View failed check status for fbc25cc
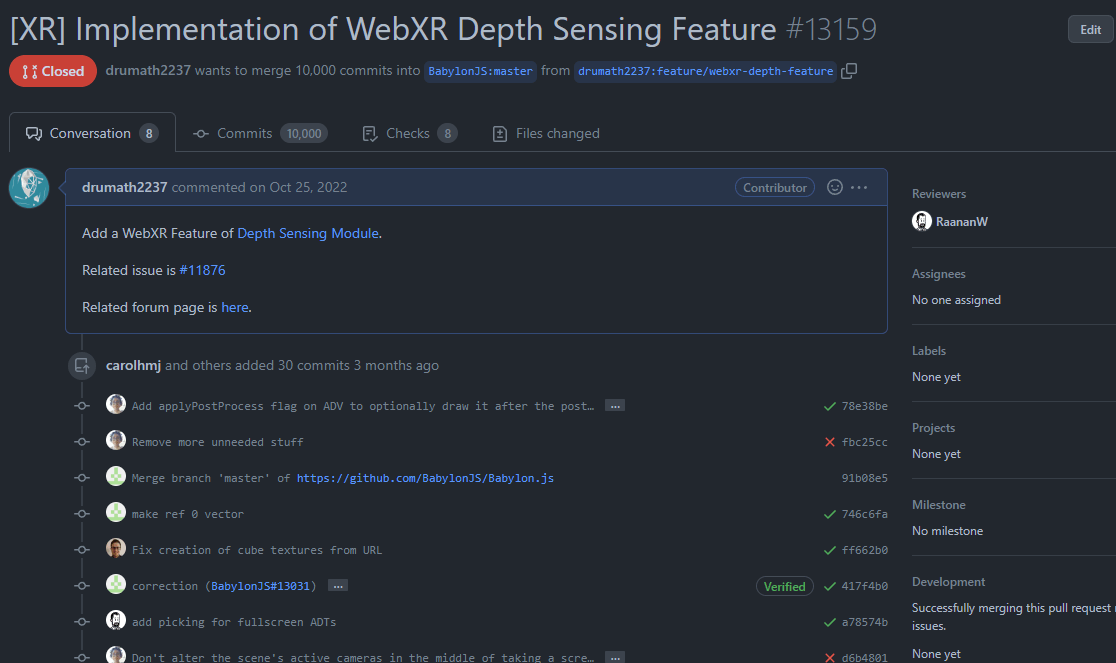 tap(829, 442)
